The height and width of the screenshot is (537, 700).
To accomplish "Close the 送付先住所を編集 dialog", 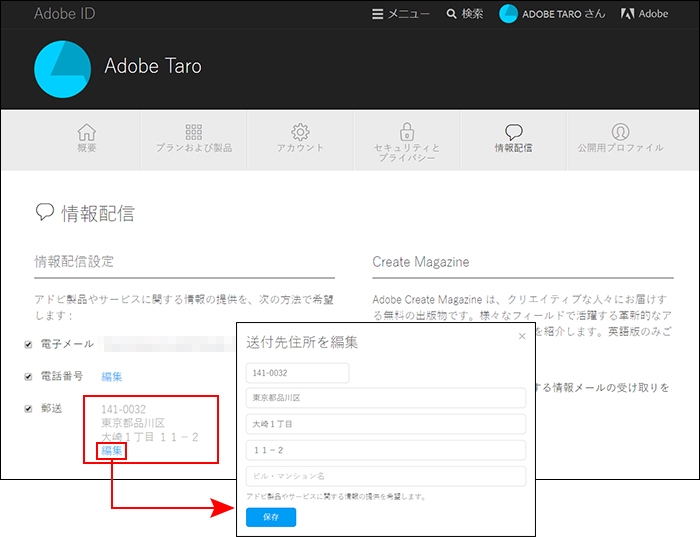I will [x=522, y=336].
